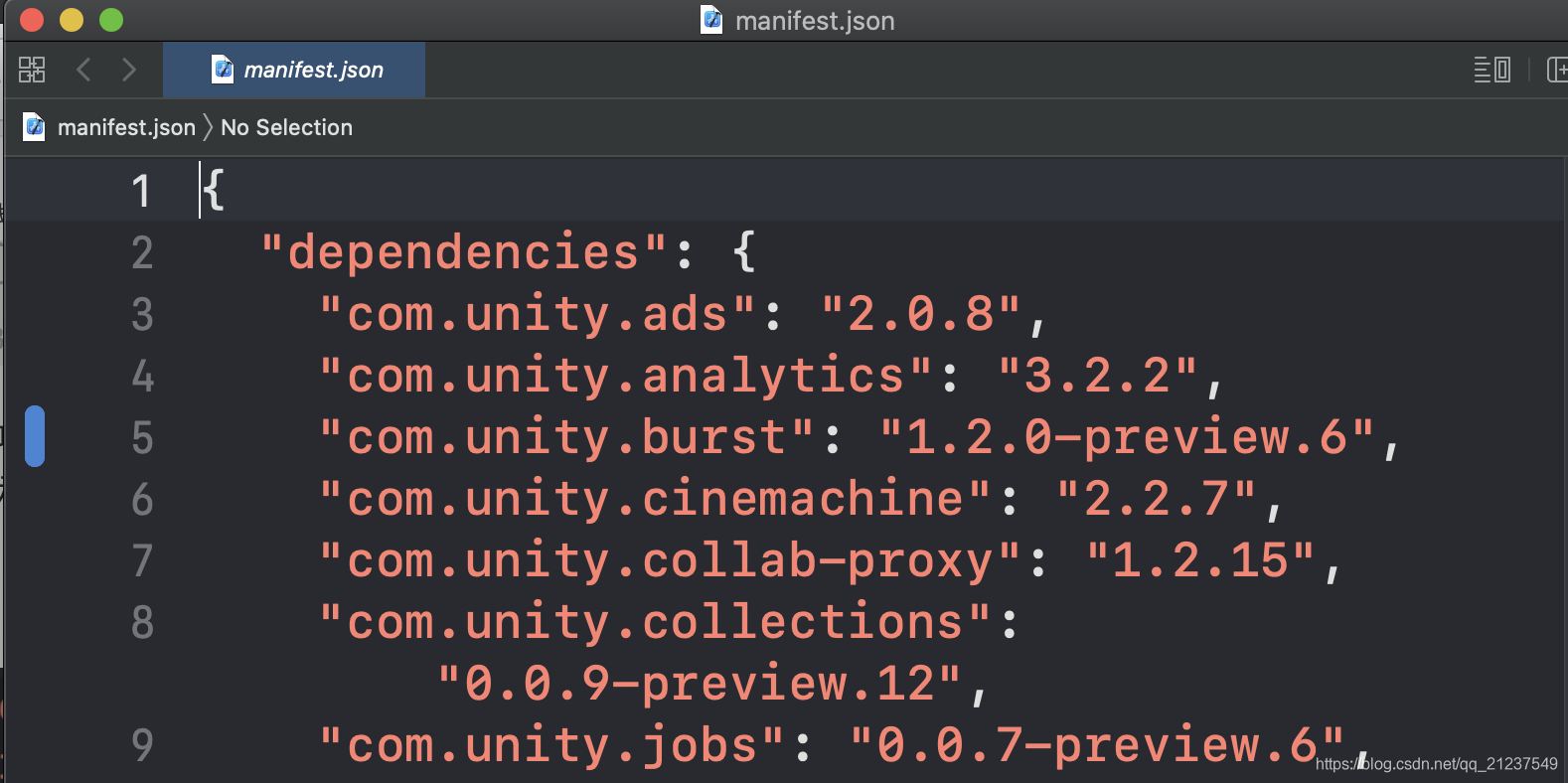Click the "0.0.9-preview.12" value
The image size is (1568, 783).
pyautogui.click(x=700, y=684)
